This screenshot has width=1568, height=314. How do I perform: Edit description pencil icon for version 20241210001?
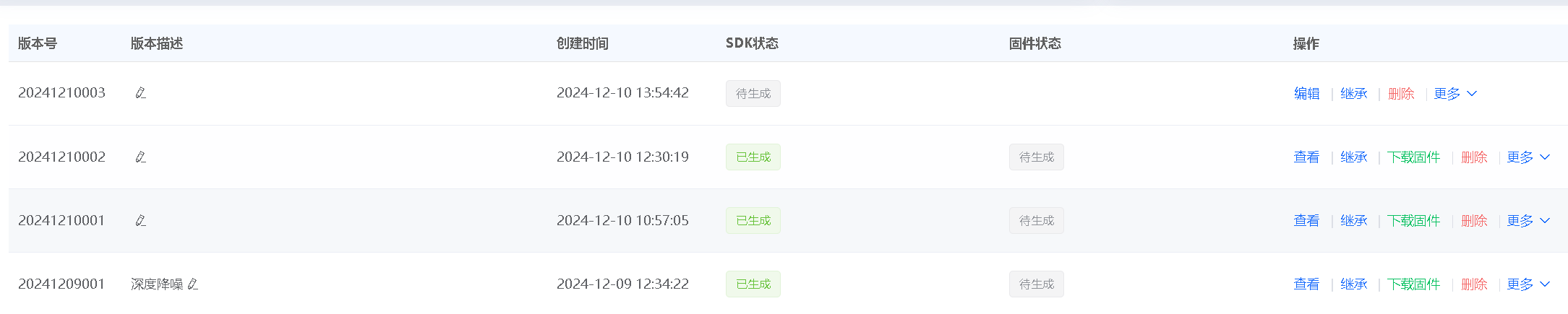pos(141,221)
